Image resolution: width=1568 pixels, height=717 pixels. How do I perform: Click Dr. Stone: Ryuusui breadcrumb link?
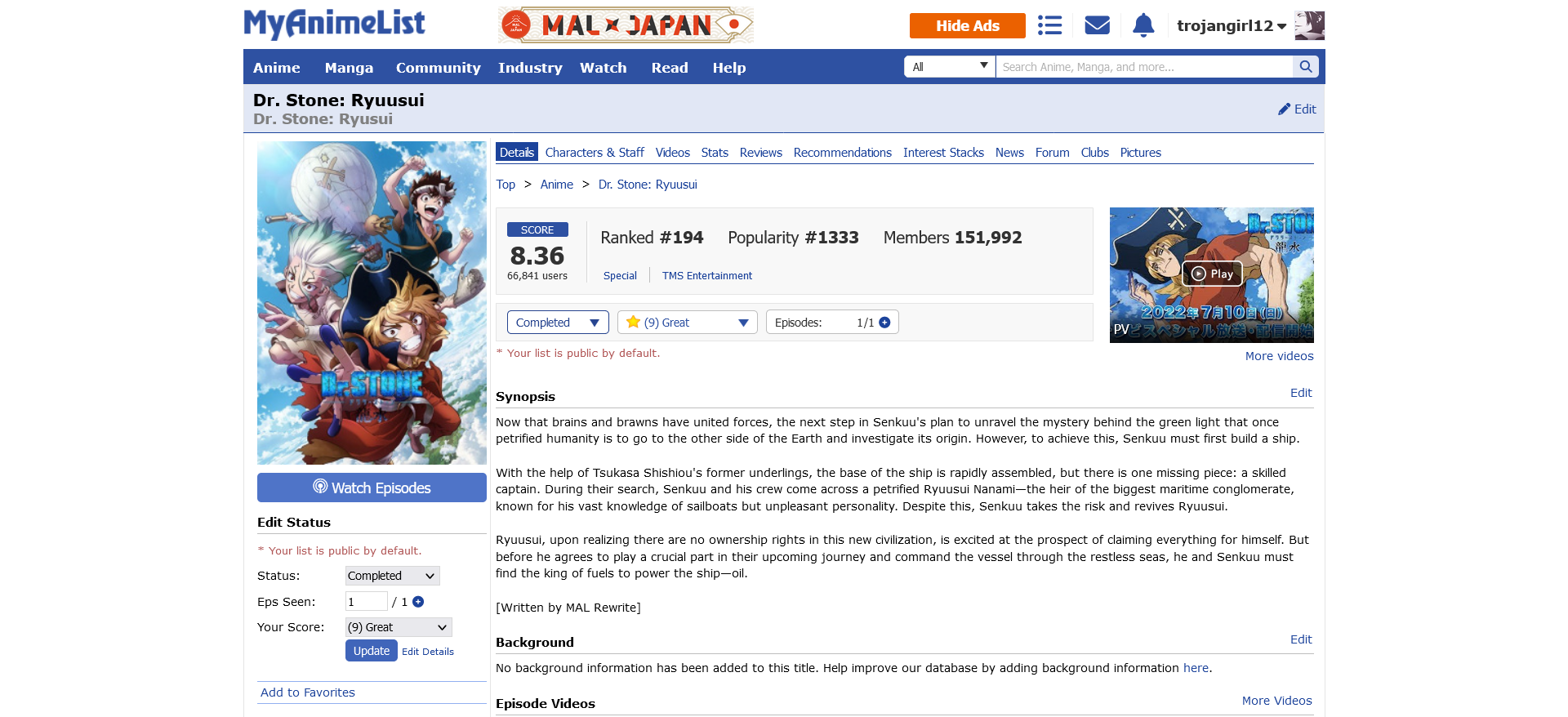click(648, 185)
